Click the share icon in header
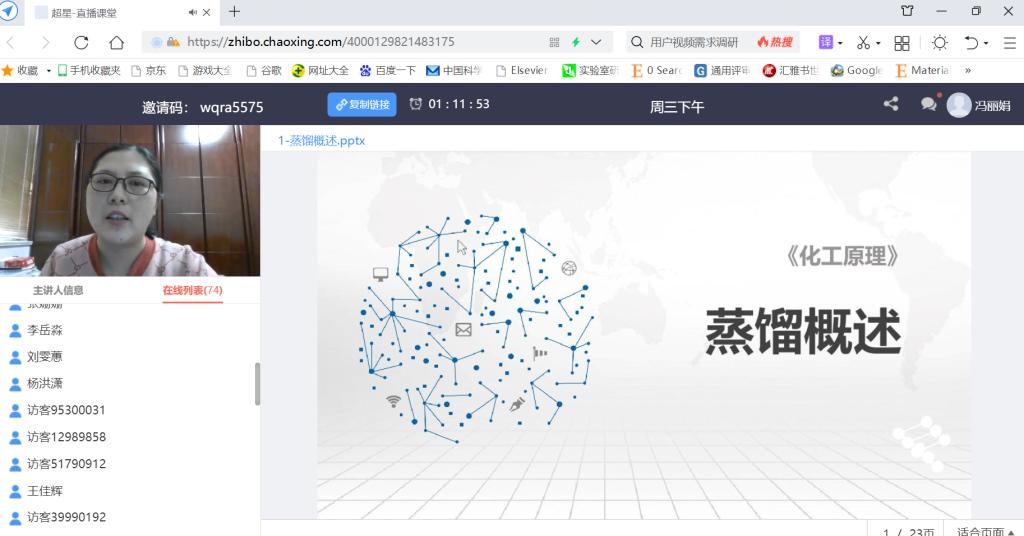The height and width of the screenshot is (536, 1024). (891, 104)
